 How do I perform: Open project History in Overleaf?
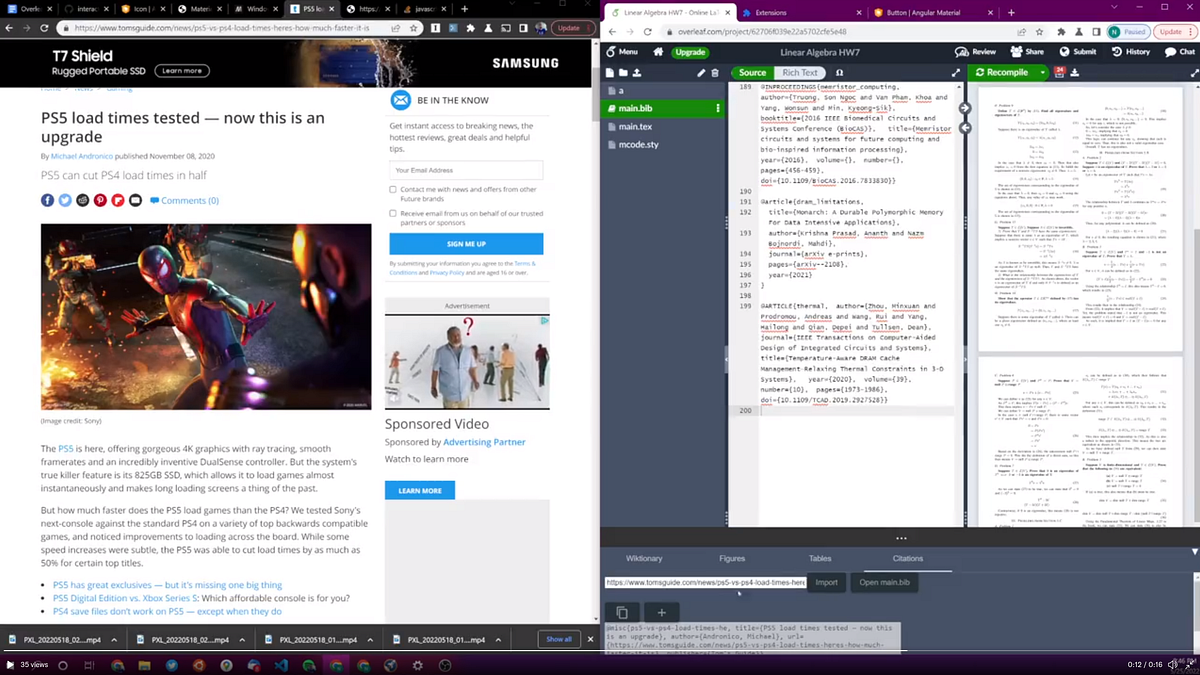(x=1139, y=51)
